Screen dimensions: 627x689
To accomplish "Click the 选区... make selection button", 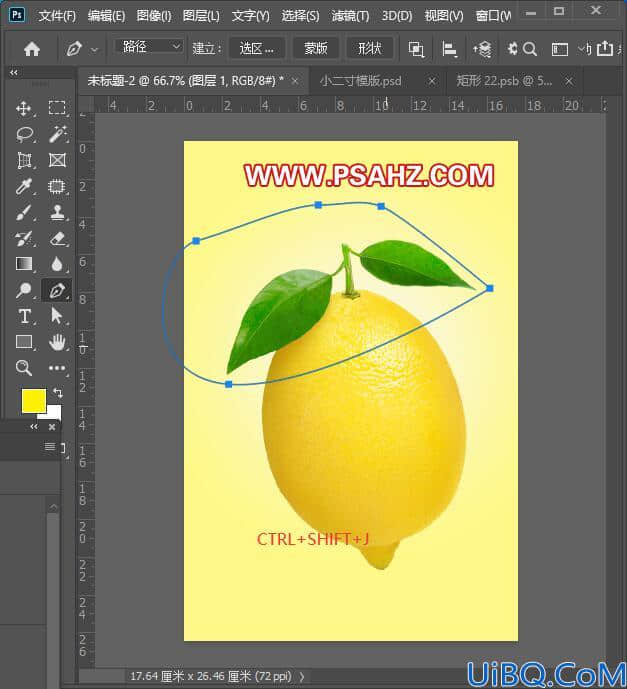I will [257, 48].
